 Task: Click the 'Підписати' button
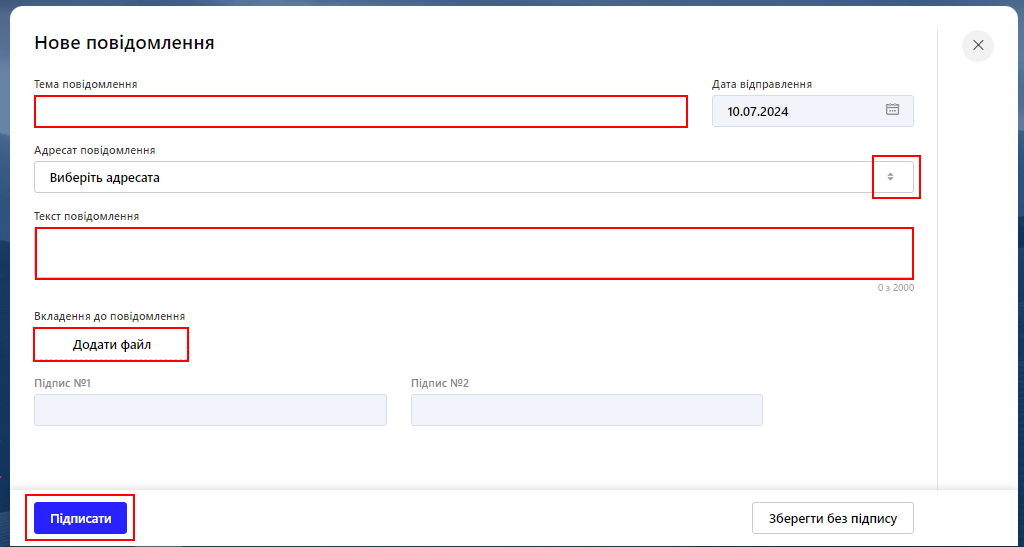tap(80, 518)
